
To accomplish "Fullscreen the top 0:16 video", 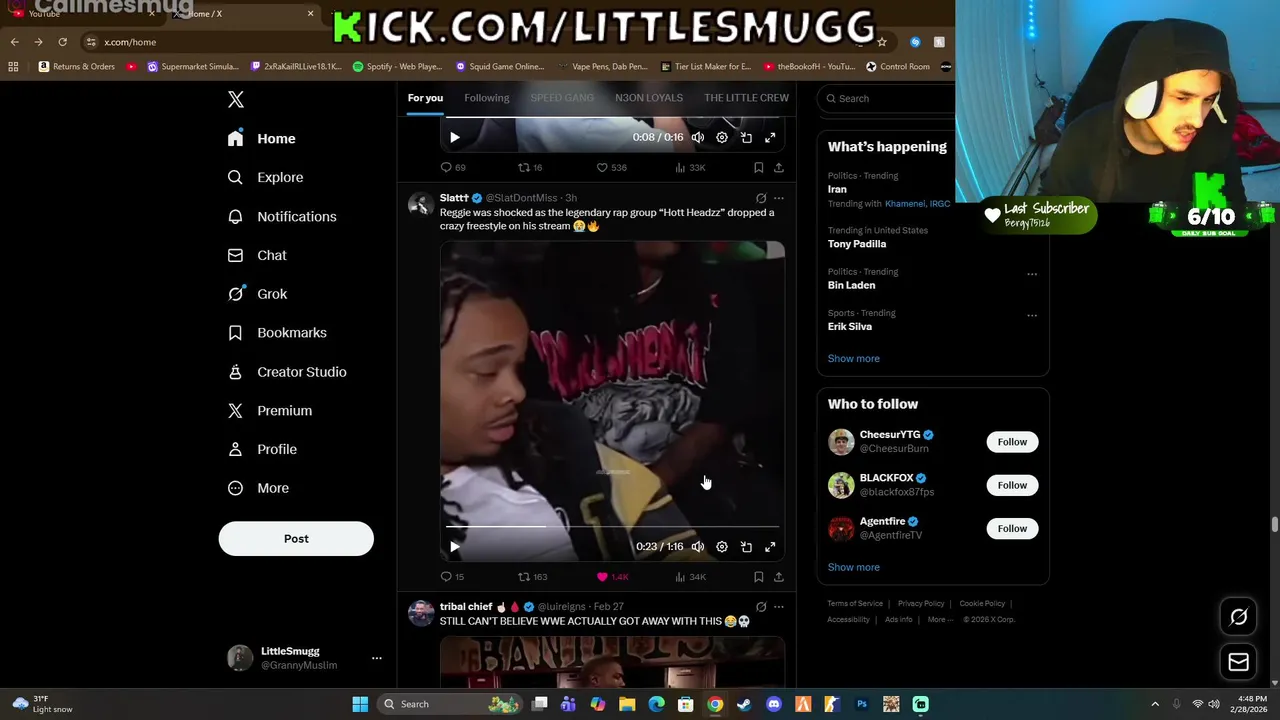I will (770, 137).
